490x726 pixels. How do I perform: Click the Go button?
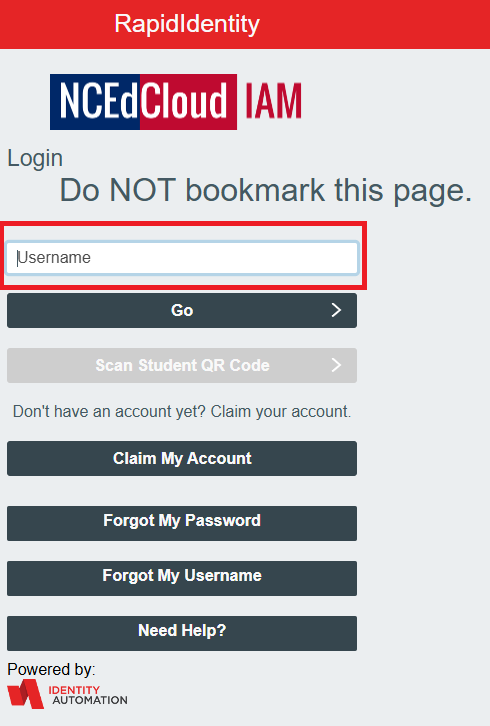182,310
